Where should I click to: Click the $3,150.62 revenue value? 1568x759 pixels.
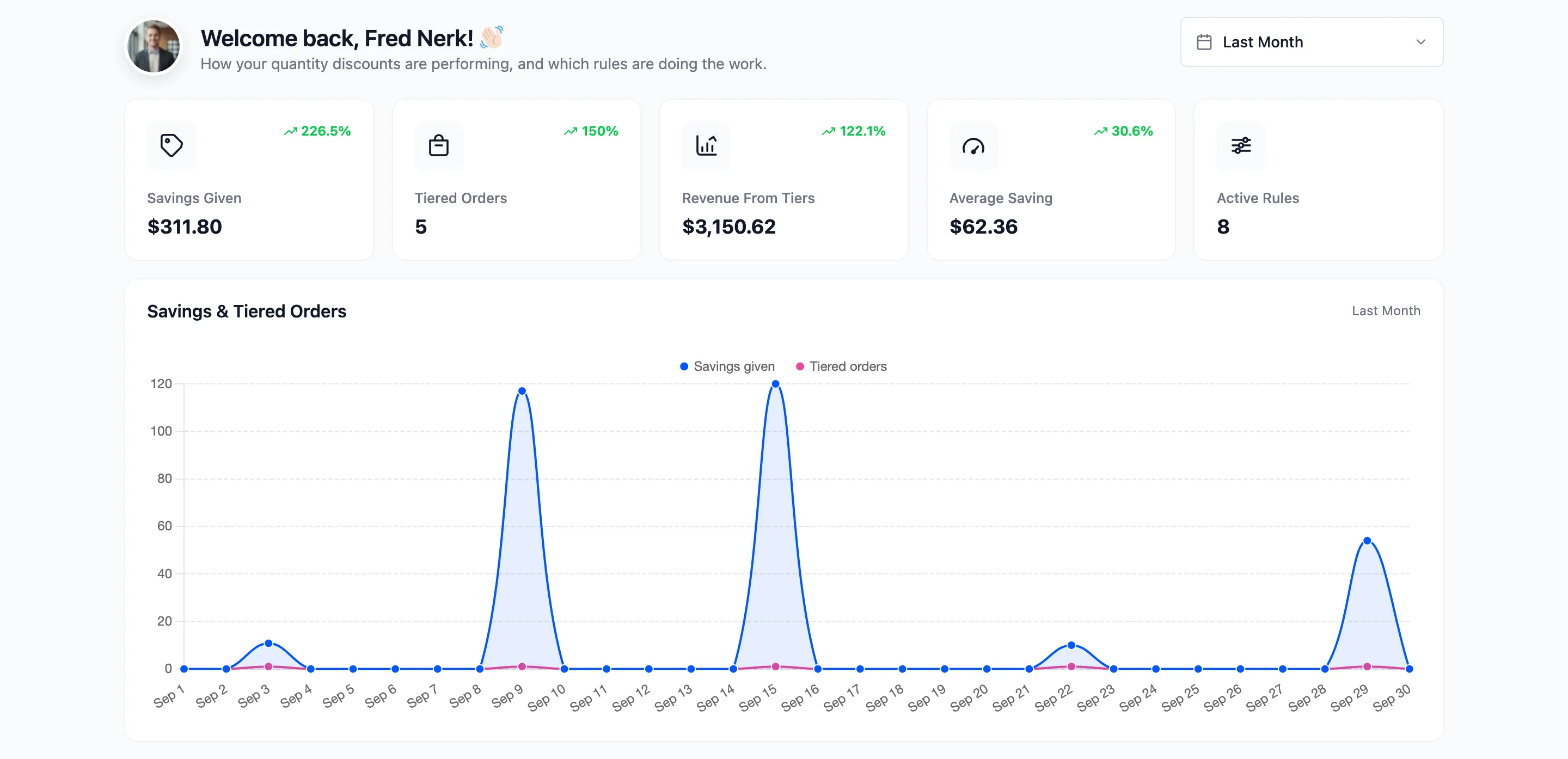pyautogui.click(x=728, y=227)
